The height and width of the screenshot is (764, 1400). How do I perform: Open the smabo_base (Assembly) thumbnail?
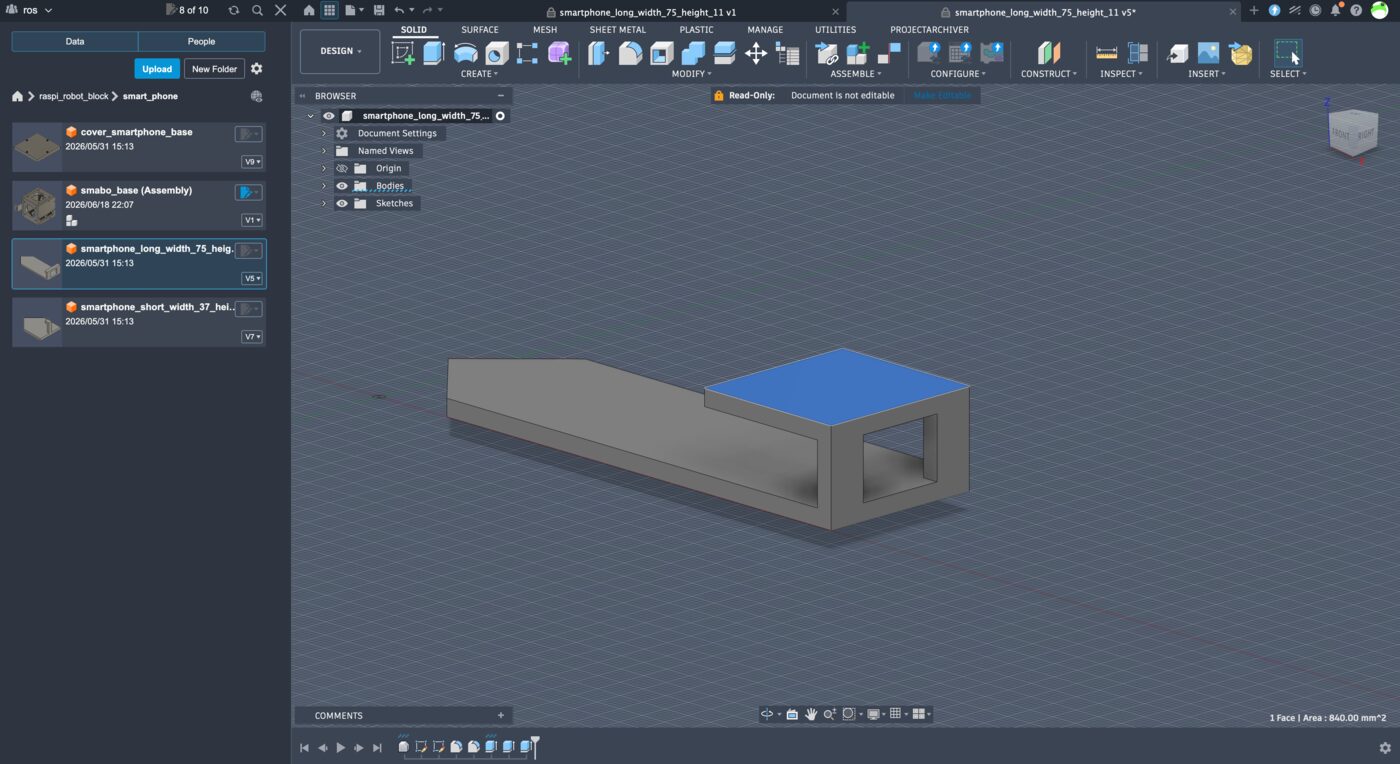tap(37, 205)
